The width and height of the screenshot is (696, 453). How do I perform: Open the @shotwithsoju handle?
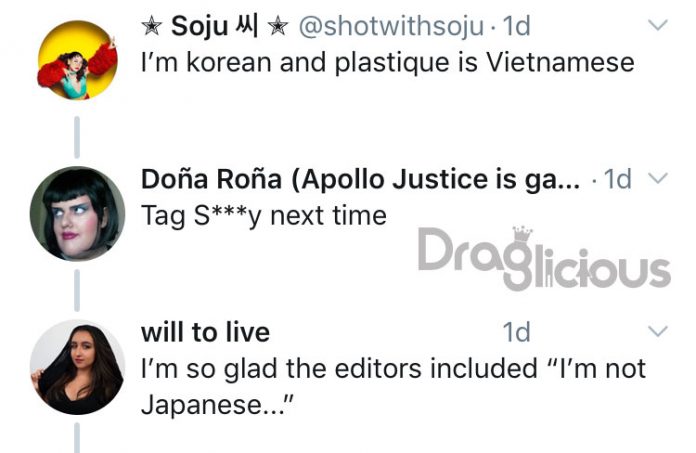coord(391,26)
